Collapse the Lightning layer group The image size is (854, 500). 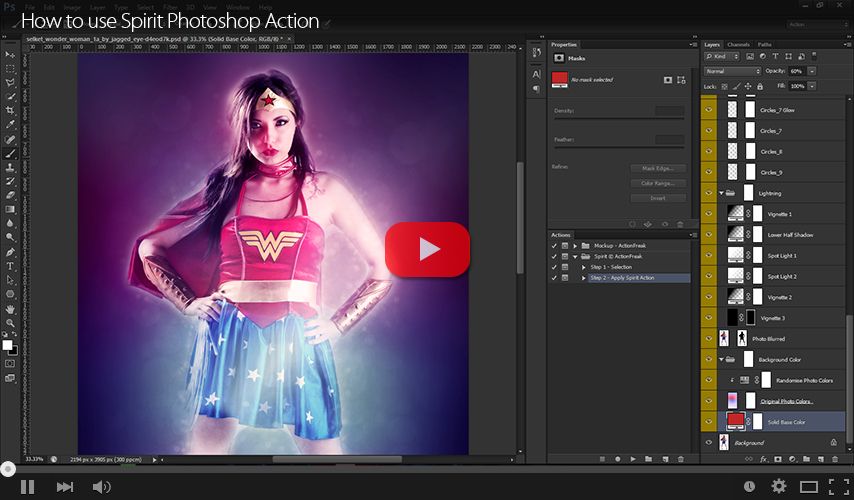pos(722,193)
